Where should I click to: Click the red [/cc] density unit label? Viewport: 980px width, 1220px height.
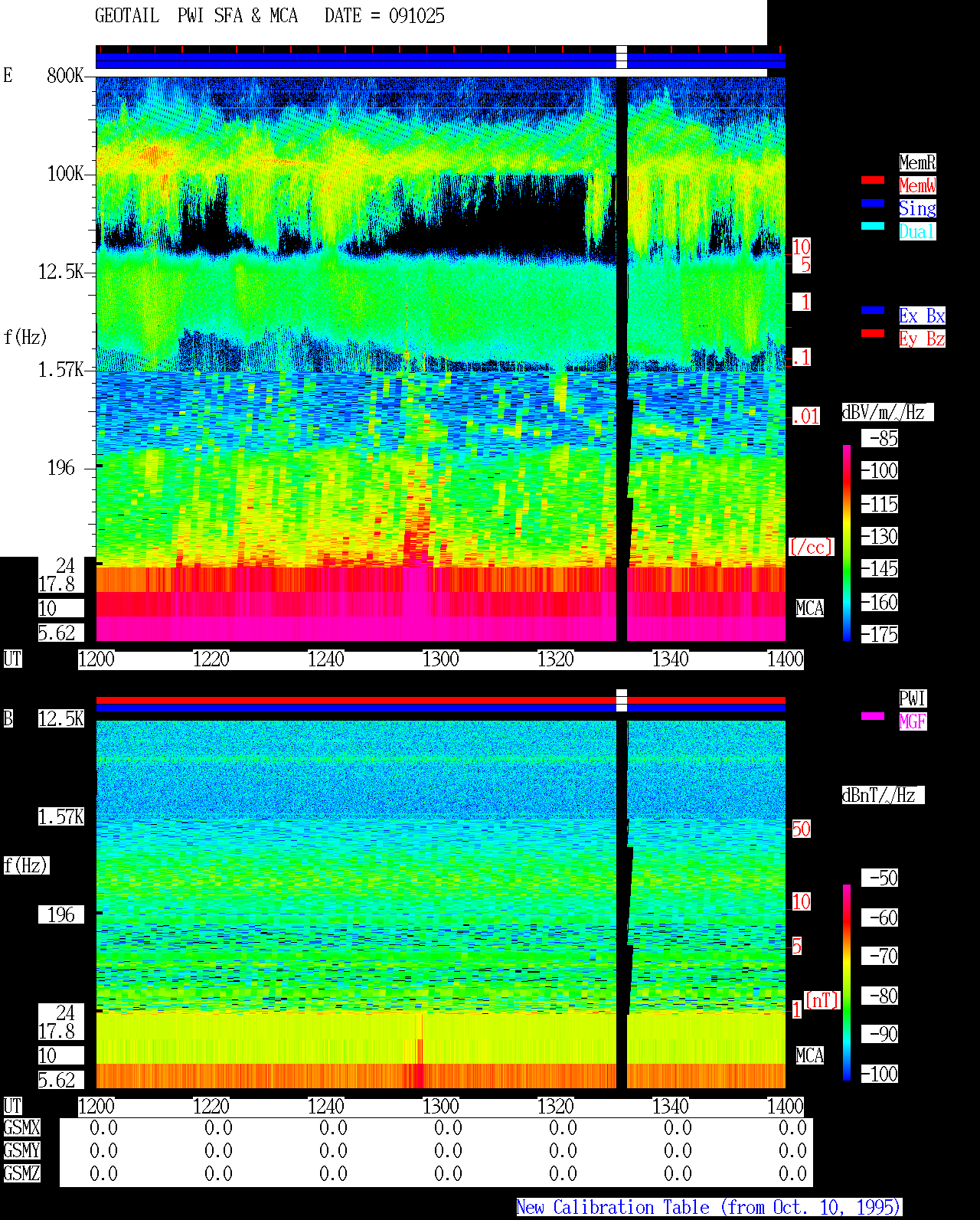(811, 547)
